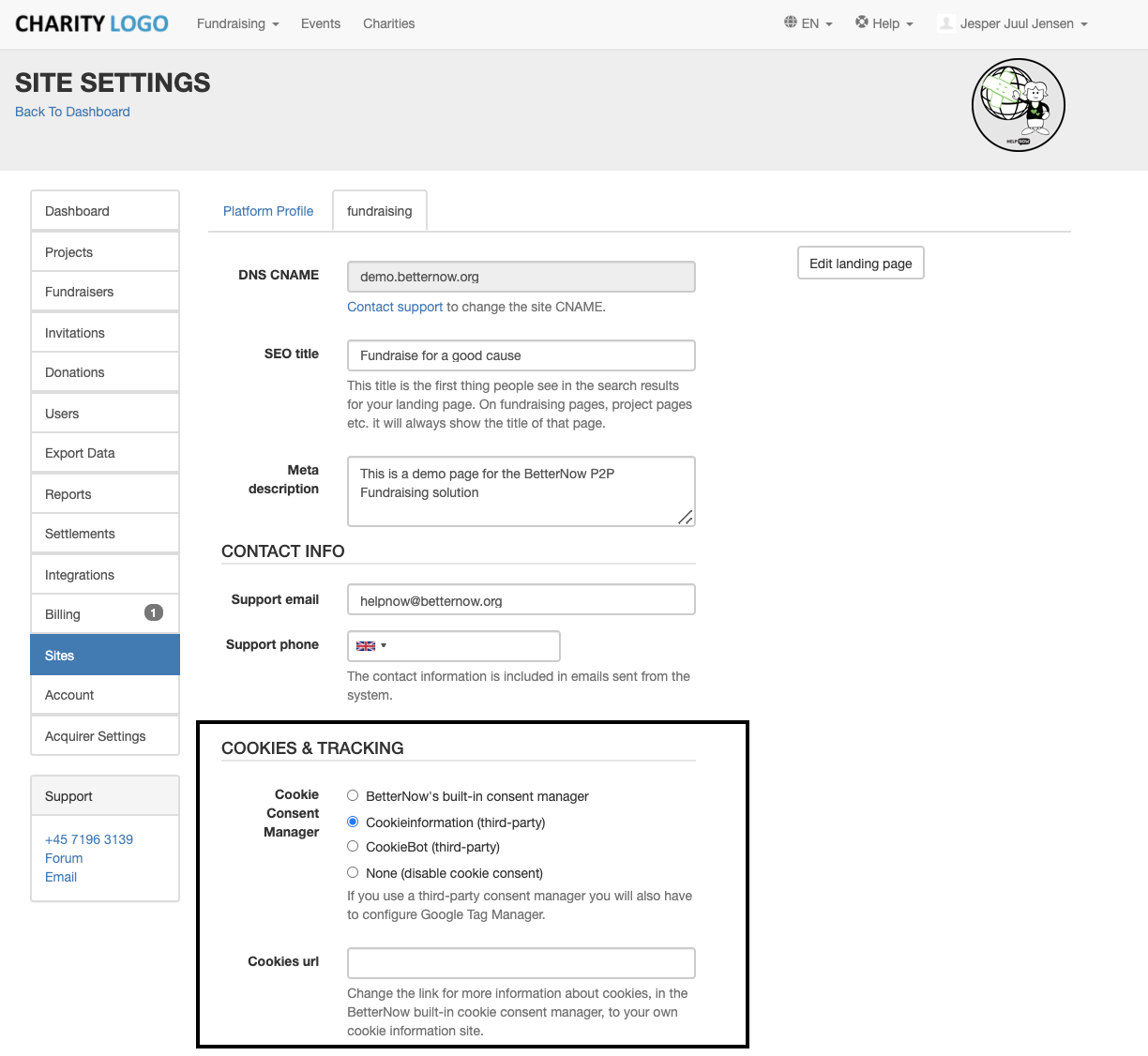Image resolution: width=1148 pixels, height=1056 pixels.
Task: Click support phone number +45 7196 3139
Action: coord(89,839)
